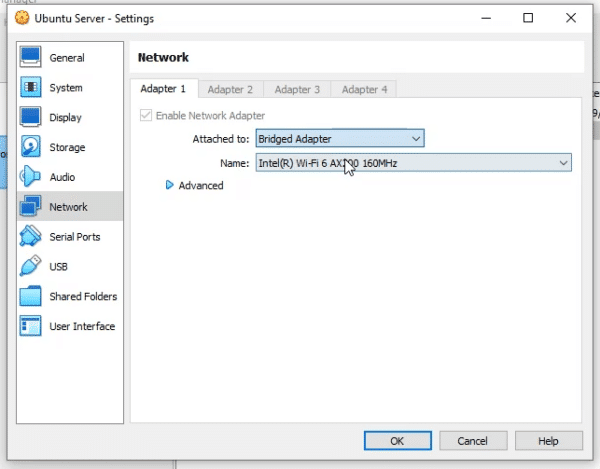Click the User Interface icon

[31, 327]
